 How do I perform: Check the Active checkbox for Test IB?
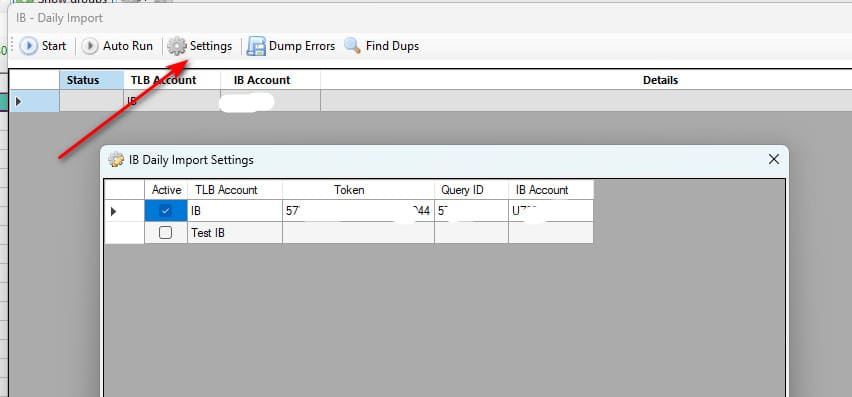point(166,232)
